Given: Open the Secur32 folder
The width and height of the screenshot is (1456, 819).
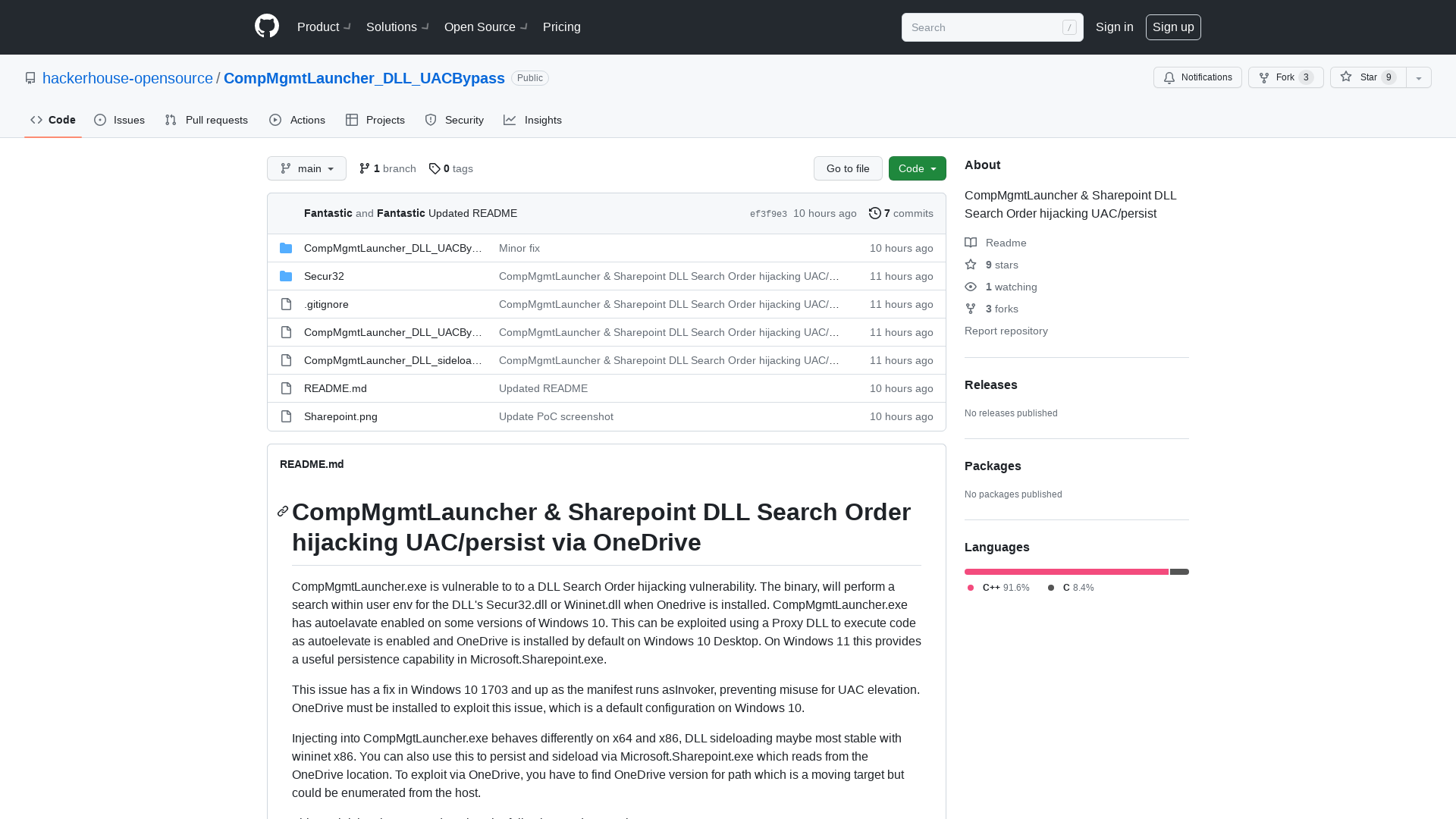Looking at the screenshot, I should [324, 276].
